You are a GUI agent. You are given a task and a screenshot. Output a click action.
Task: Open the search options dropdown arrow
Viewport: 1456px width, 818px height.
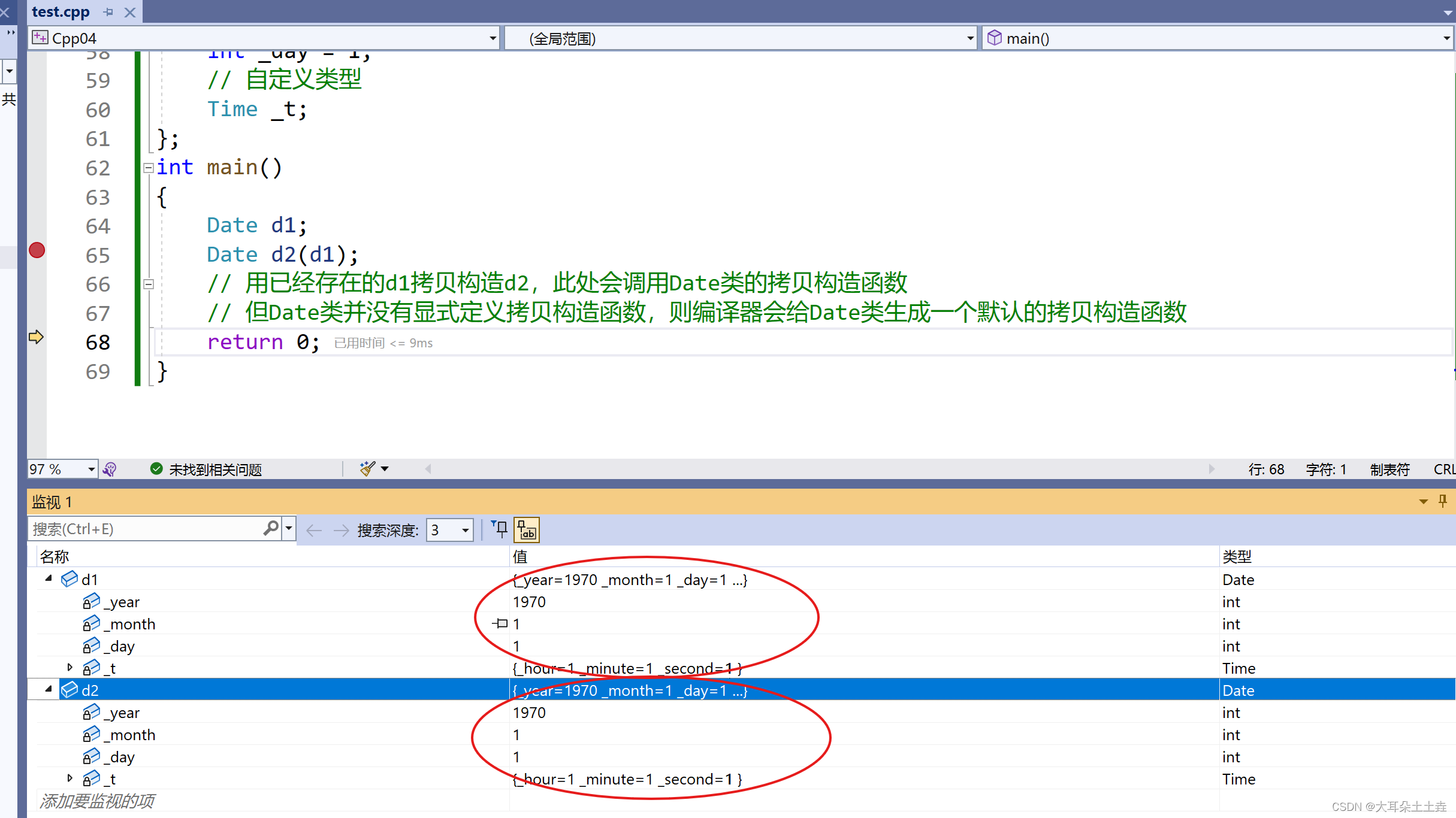(289, 528)
